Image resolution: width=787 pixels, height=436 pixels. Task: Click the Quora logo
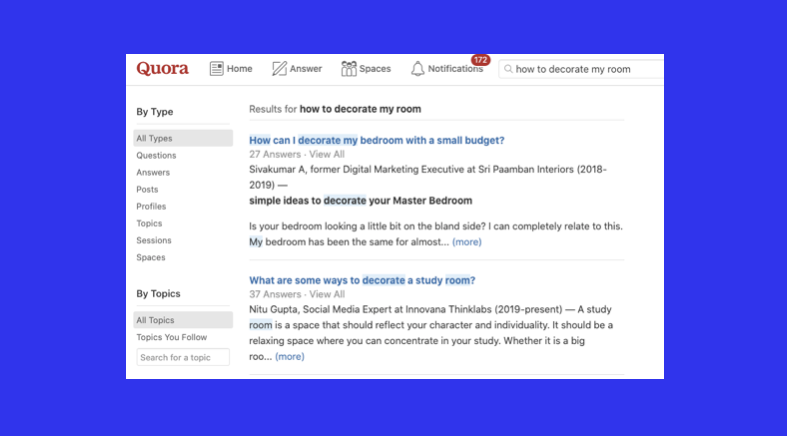tap(163, 69)
